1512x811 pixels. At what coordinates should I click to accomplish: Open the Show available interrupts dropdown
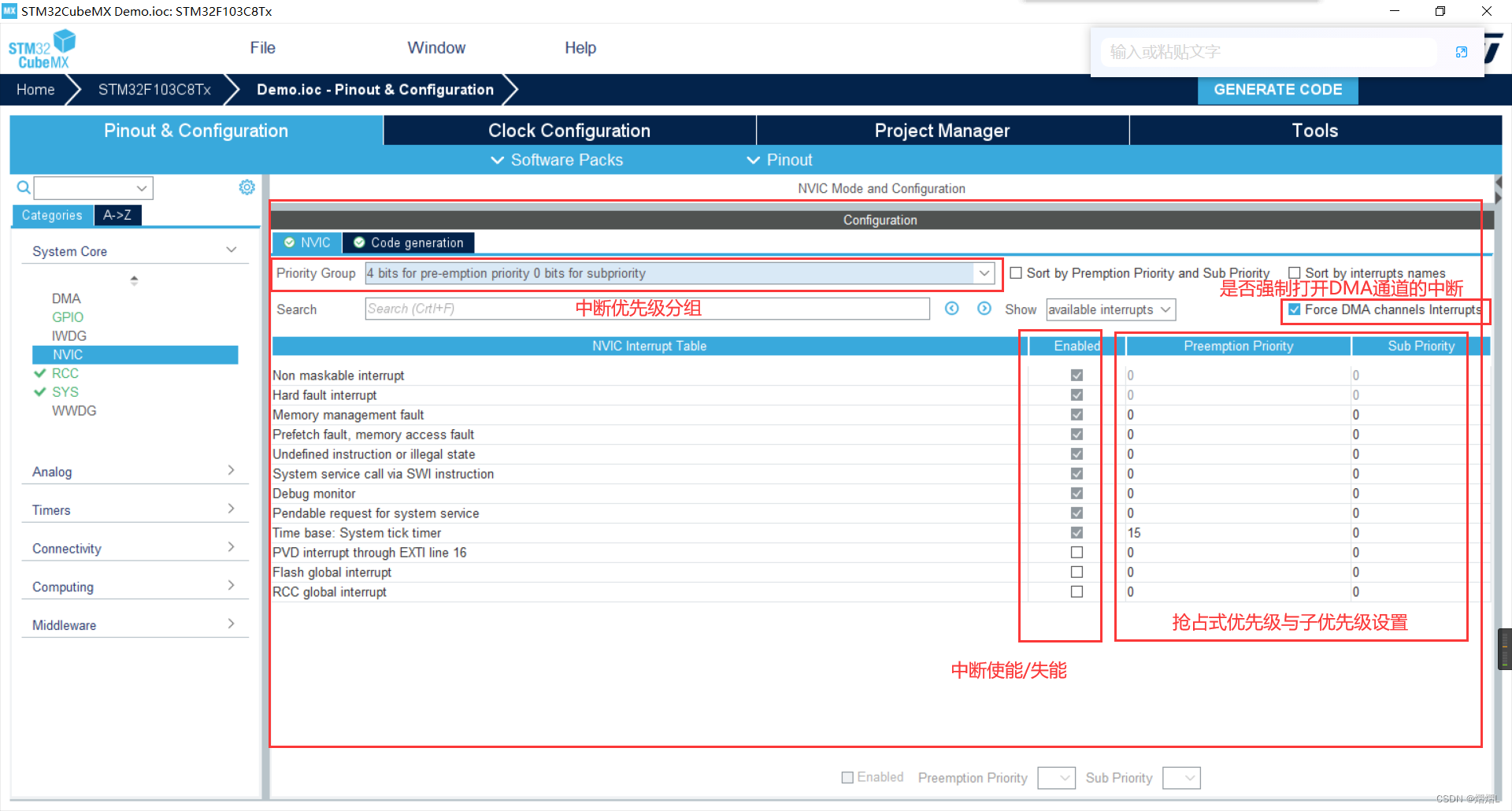tap(1110, 309)
